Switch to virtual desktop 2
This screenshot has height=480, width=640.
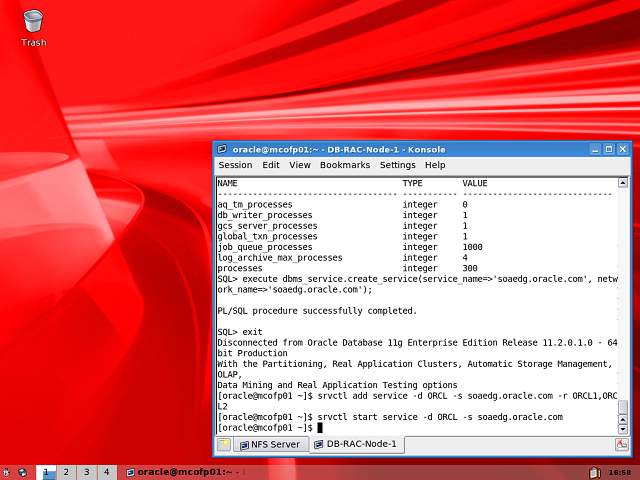[66, 472]
